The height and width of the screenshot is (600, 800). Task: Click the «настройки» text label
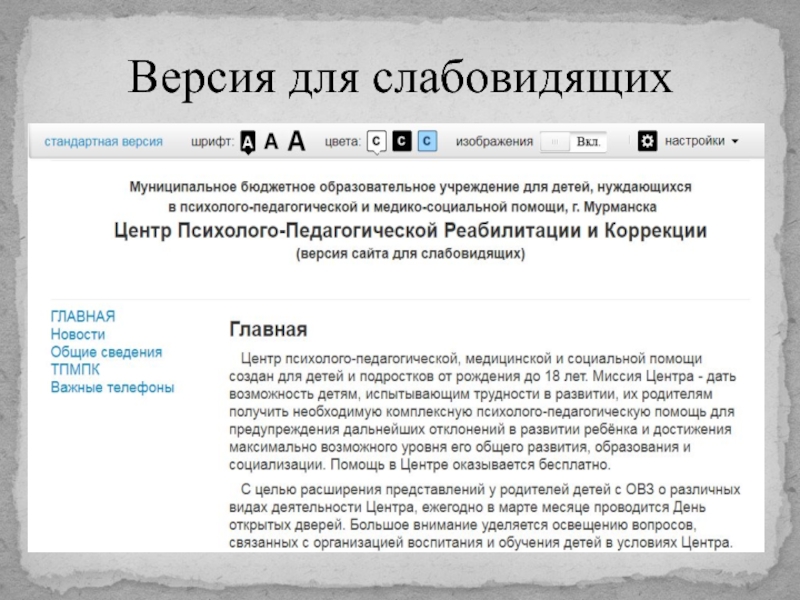694,141
